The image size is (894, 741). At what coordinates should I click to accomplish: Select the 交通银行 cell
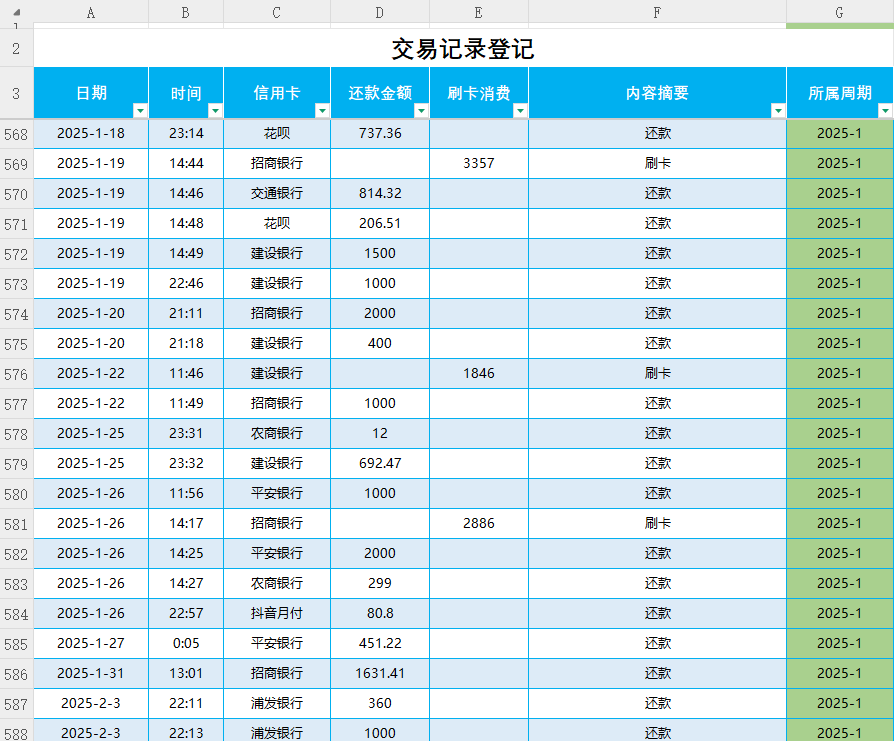pos(277,194)
